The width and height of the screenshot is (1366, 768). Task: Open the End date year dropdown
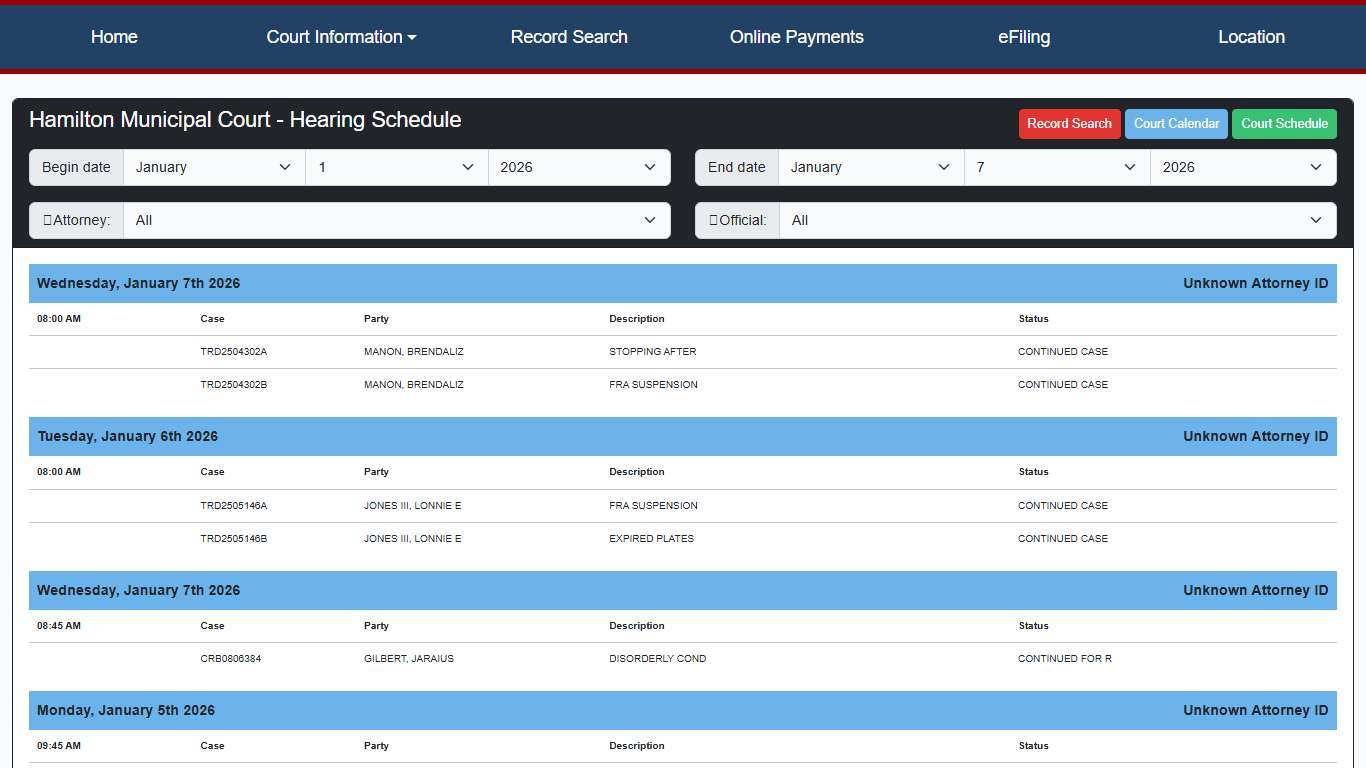[x=1242, y=168]
